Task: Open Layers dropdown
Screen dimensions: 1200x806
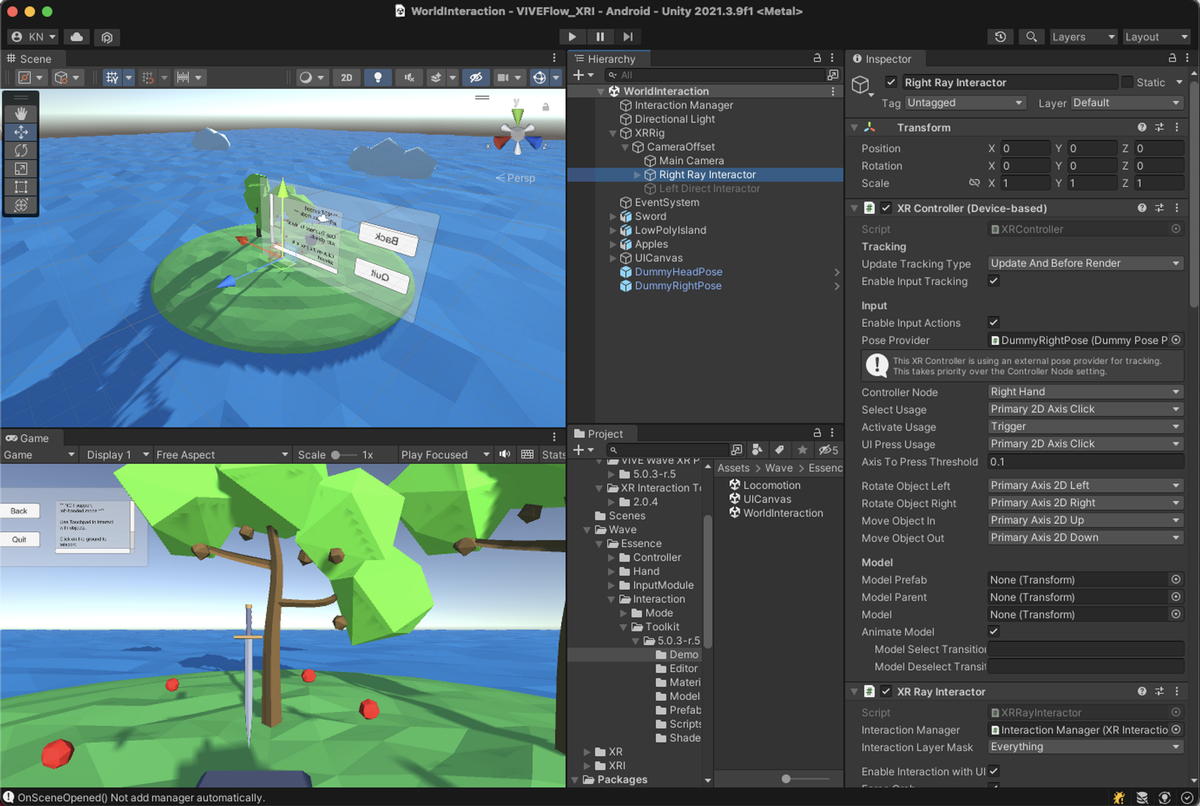Action: pyautogui.click(x=1083, y=37)
